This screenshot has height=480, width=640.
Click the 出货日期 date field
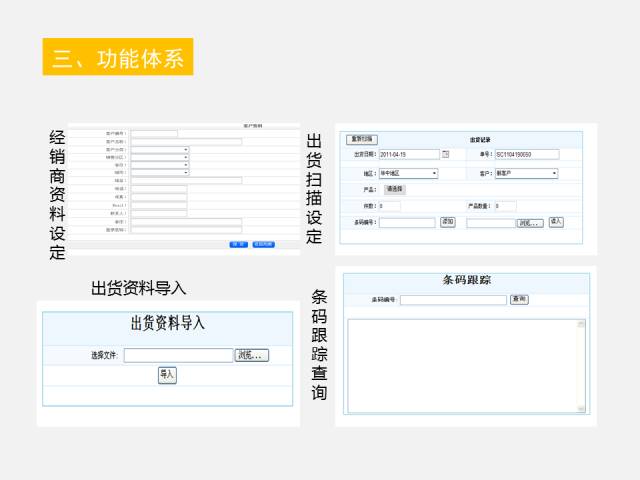click(408, 154)
